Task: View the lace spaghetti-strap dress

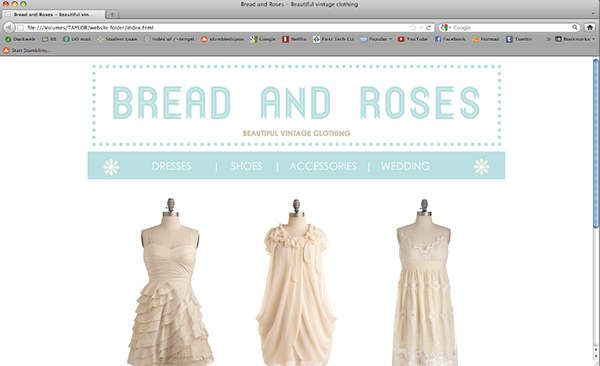Action: [x=424, y=283]
